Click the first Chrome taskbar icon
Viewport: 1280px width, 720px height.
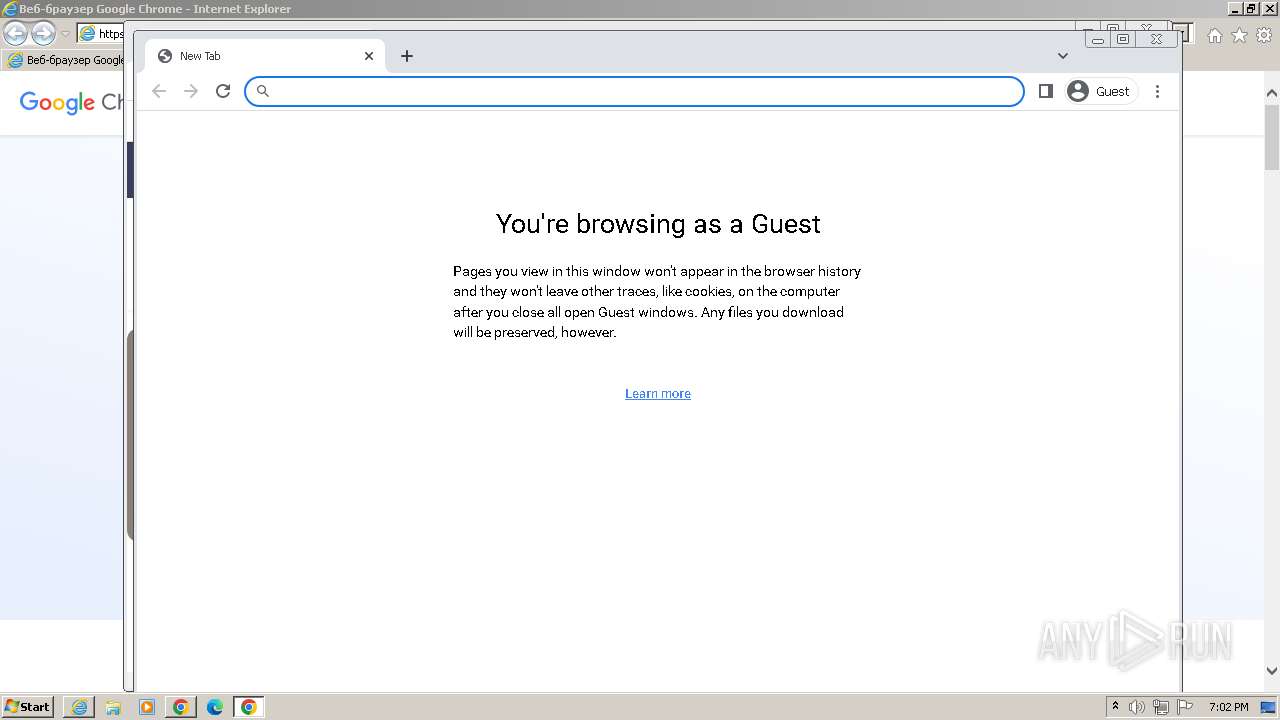point(181,707)
